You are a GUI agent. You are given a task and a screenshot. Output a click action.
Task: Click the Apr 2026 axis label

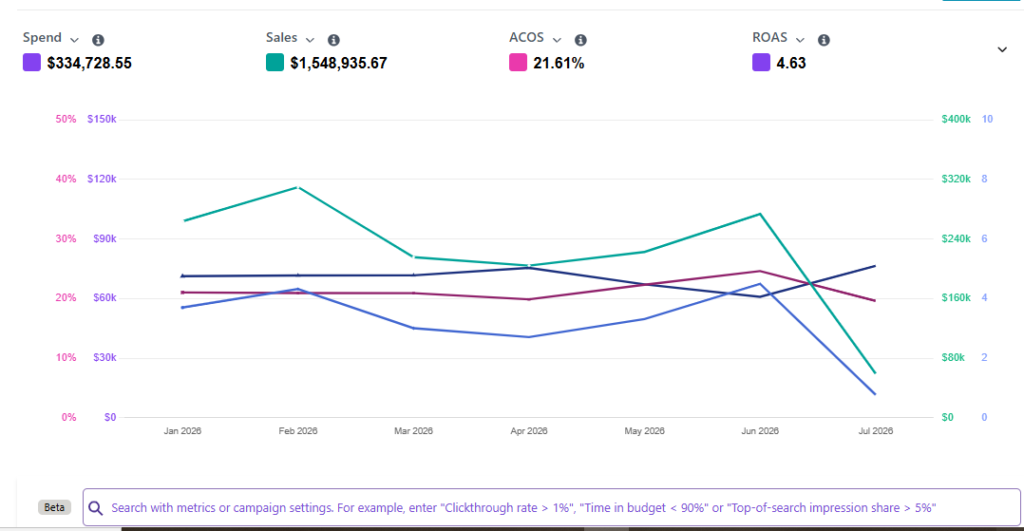[x=529, y=431]
